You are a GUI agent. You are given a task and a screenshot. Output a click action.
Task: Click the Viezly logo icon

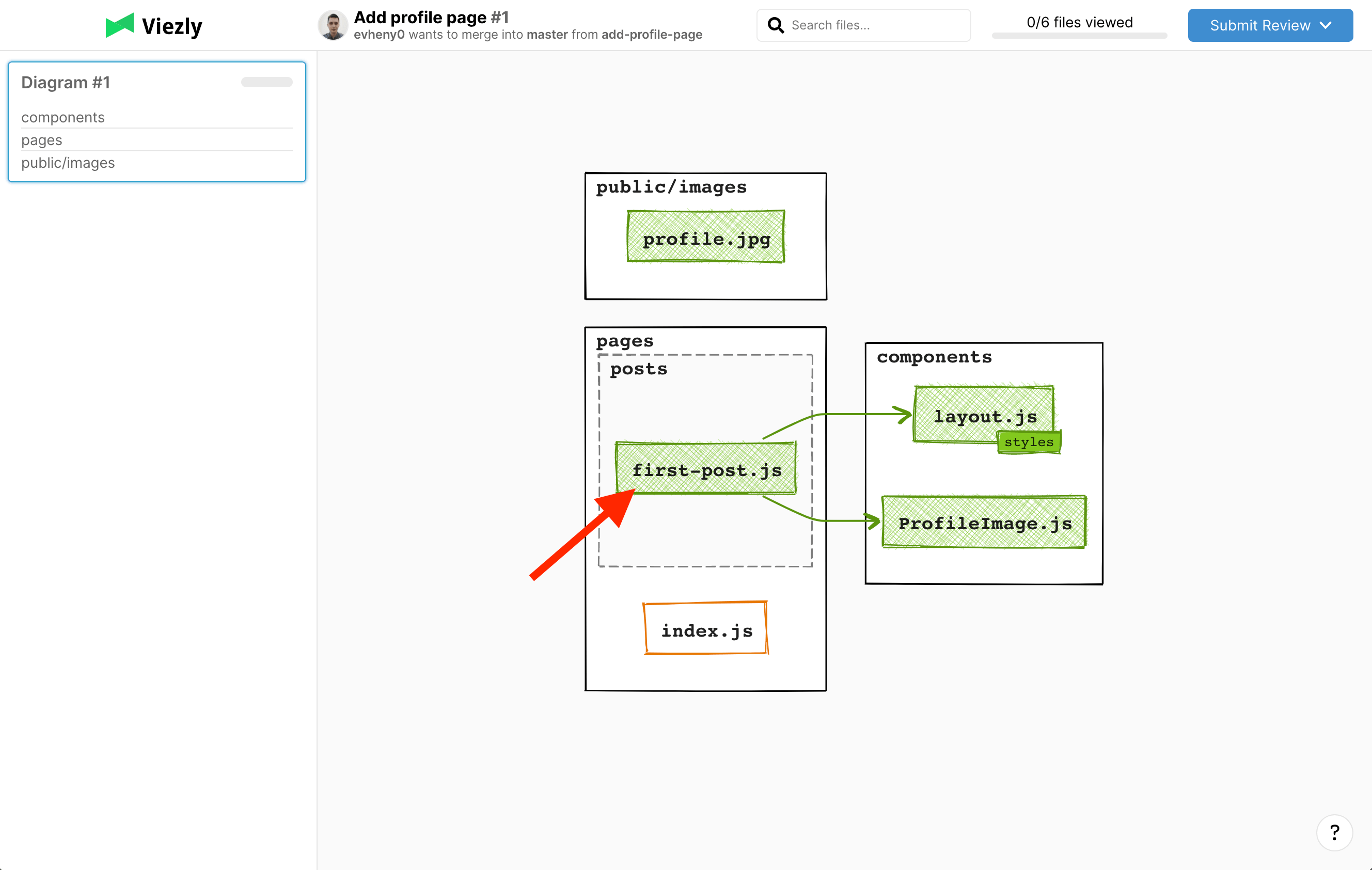(x=120, y=26)
